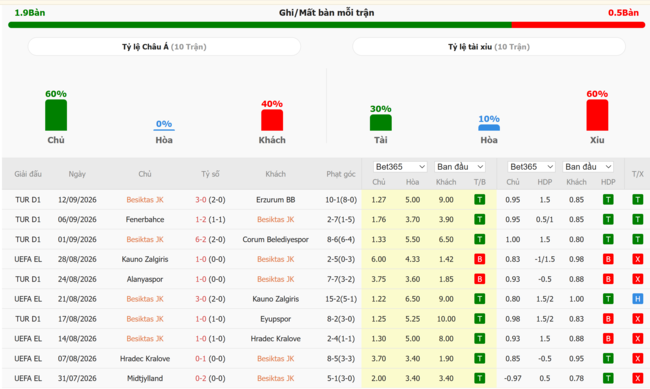Open Corum Belediyespor team link

[x=275, y=239]
